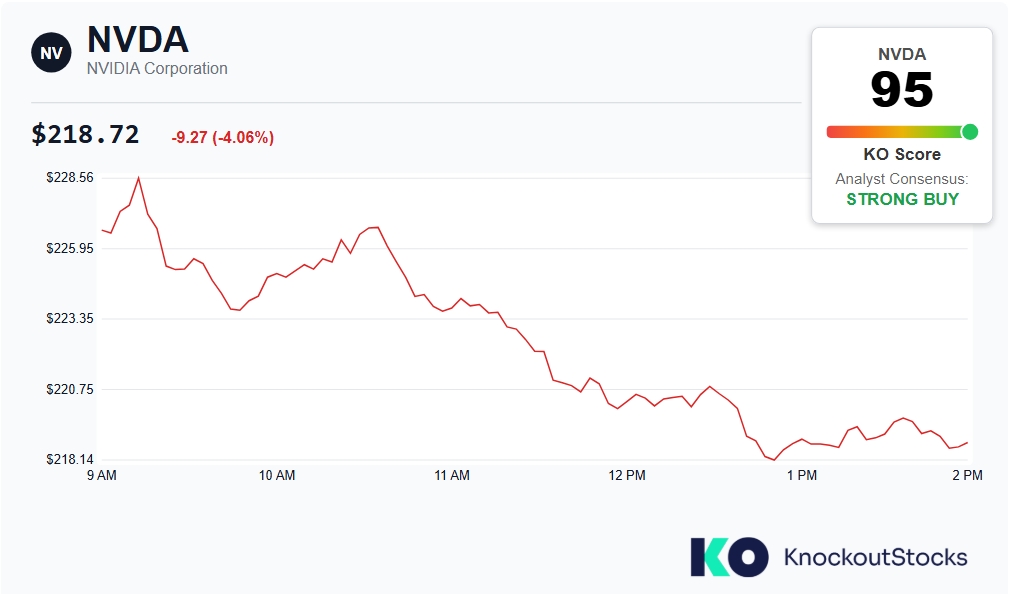Screen dimensions: 1018x594
Task: Open the KnockoutStocks brand link
Action: tap(875, 557)
